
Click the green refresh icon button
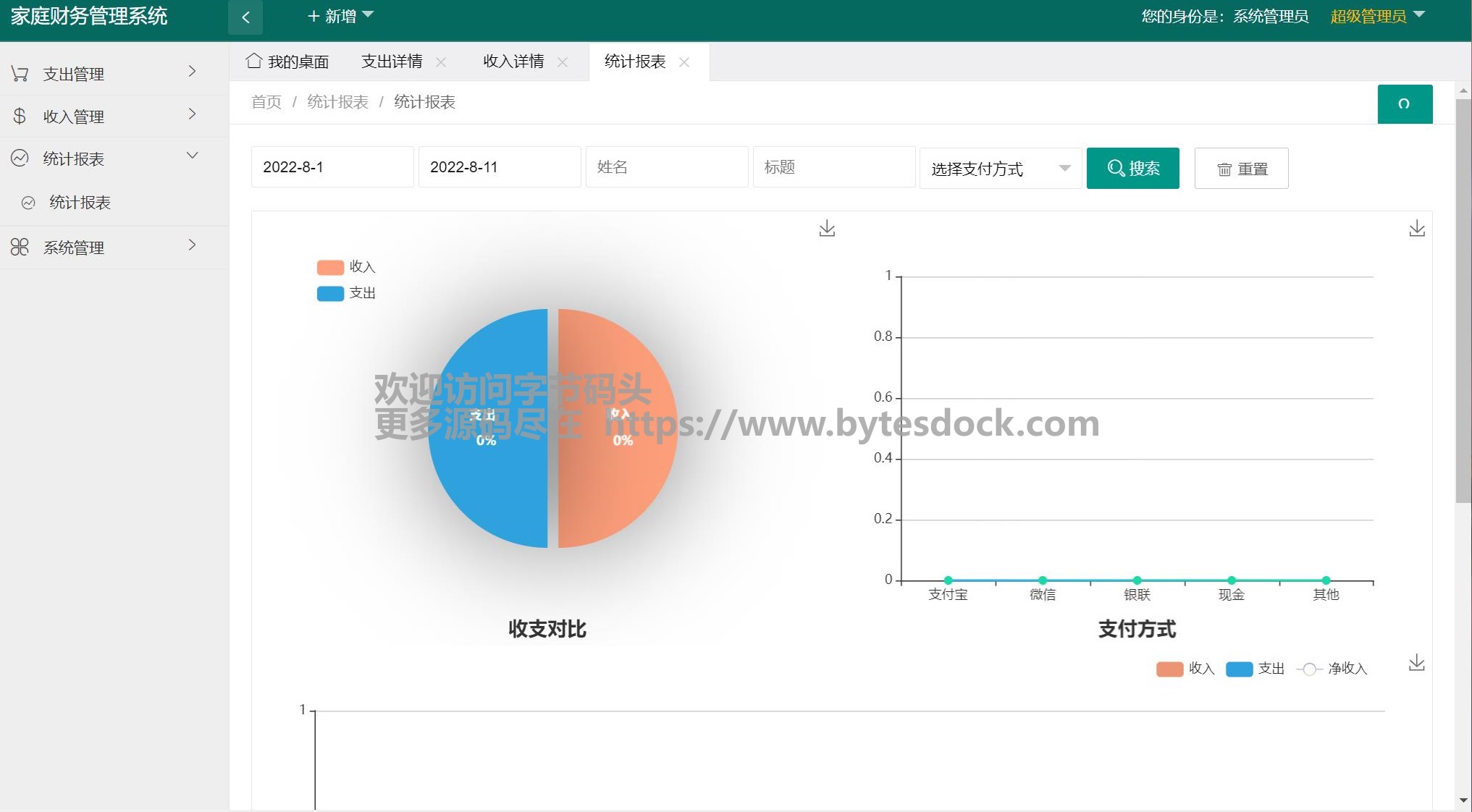(1404, 104)
